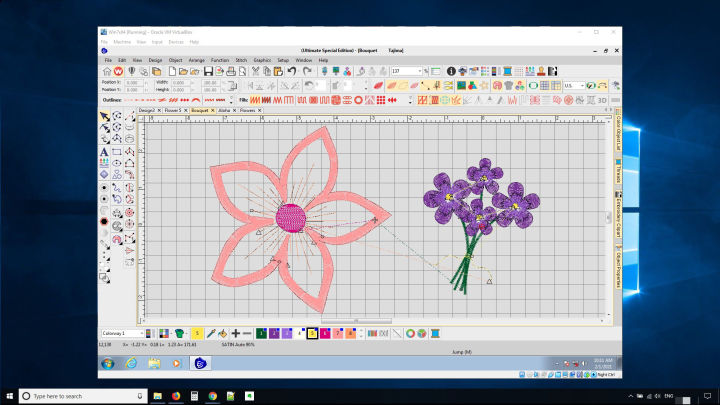Viewport: 720px width, 405px height.
Task: Toggle the ring-shaped fill type
Action: 358,100
